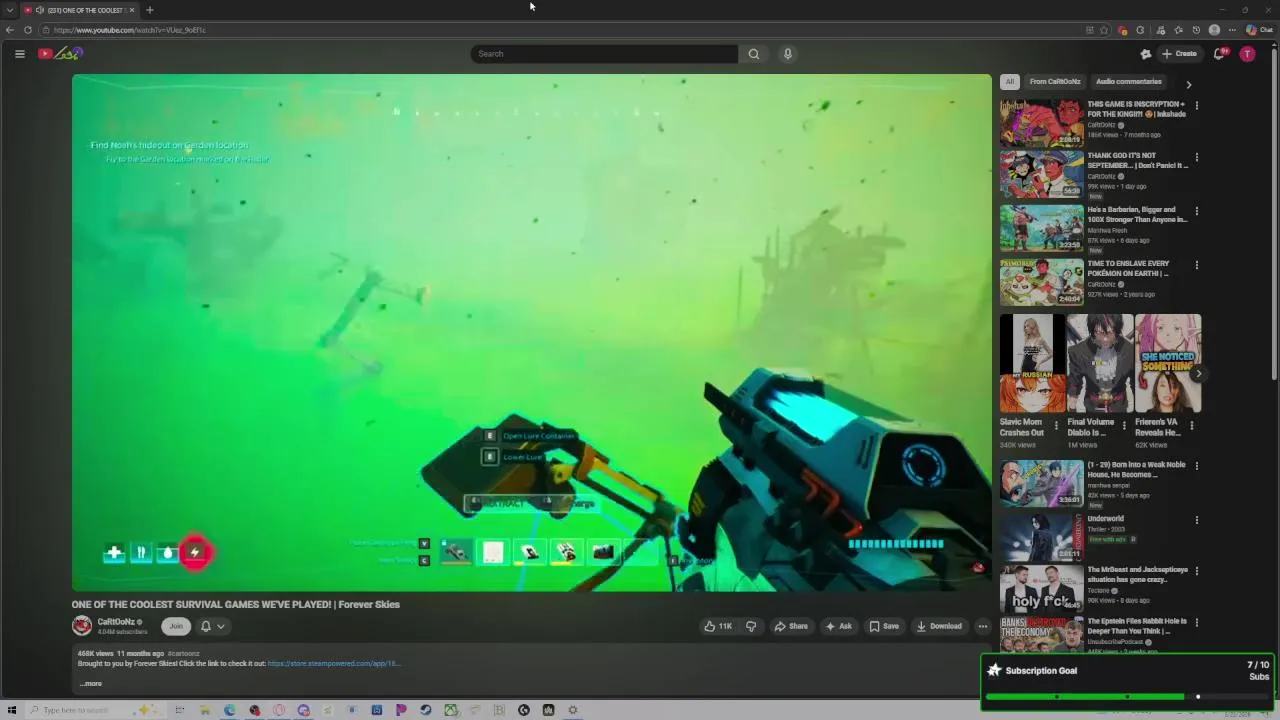
Task: Open the Born Into a Weak Noble video
Action: pyautogui.click(x=1041, y=483)
